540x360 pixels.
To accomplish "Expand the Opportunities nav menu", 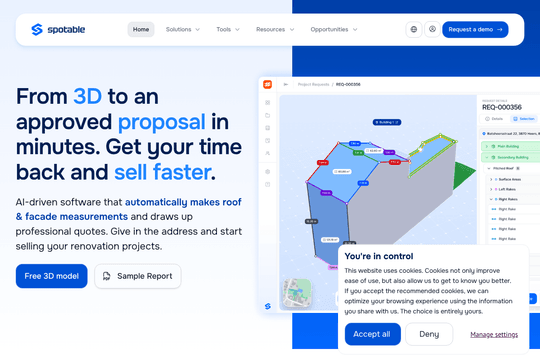I will [334, 30].
